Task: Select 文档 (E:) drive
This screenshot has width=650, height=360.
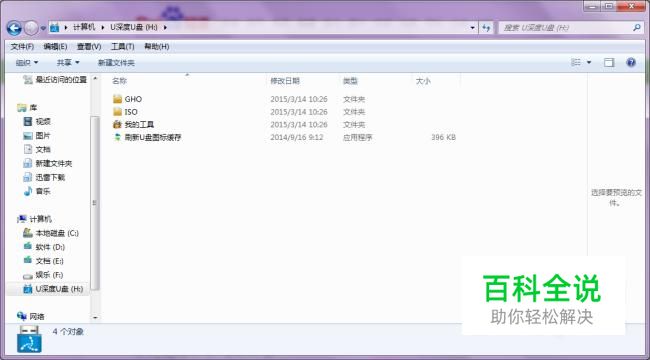Action: click(44, 261)
